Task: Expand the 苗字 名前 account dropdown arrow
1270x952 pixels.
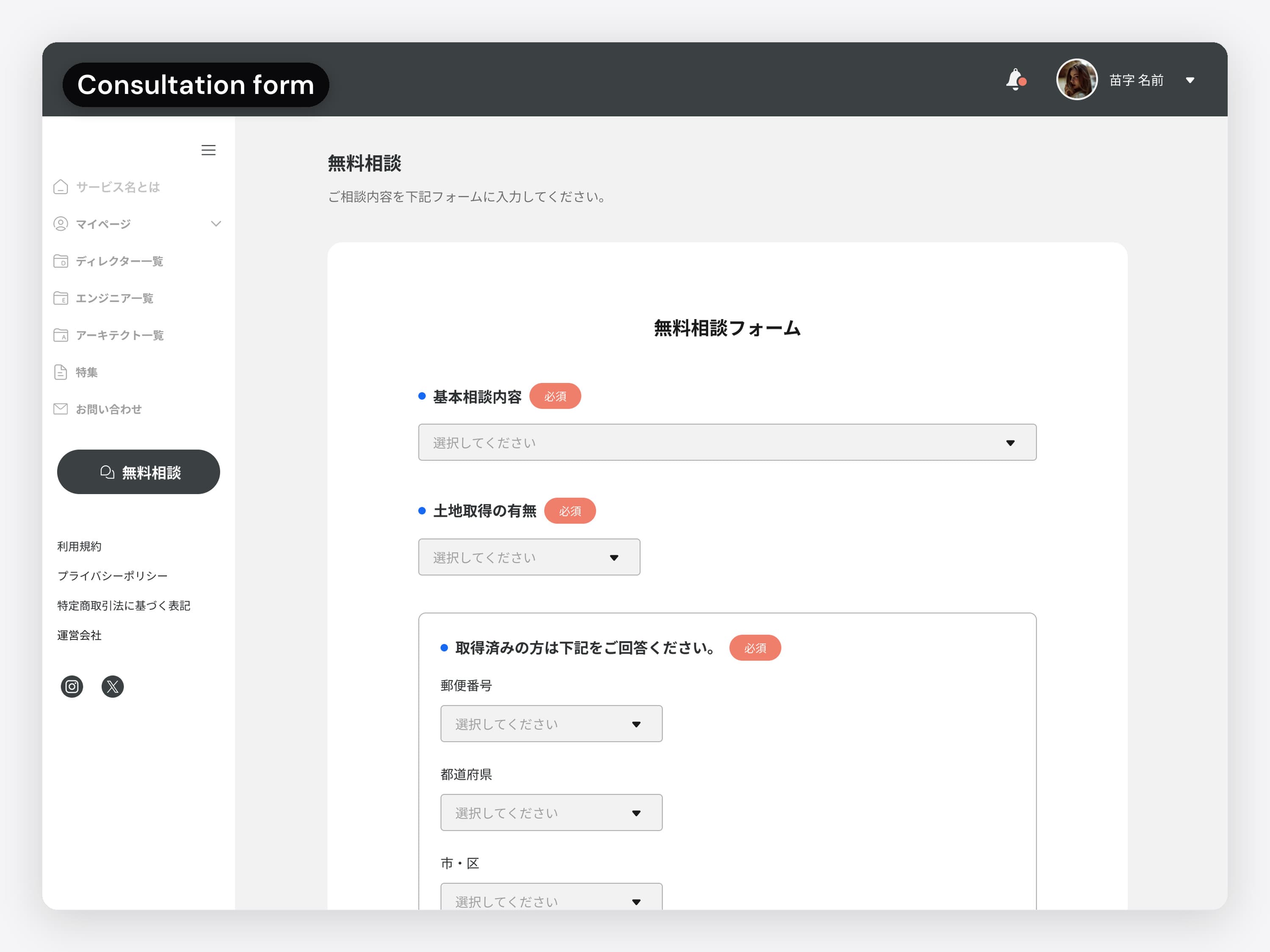Action: (1190, 80)
